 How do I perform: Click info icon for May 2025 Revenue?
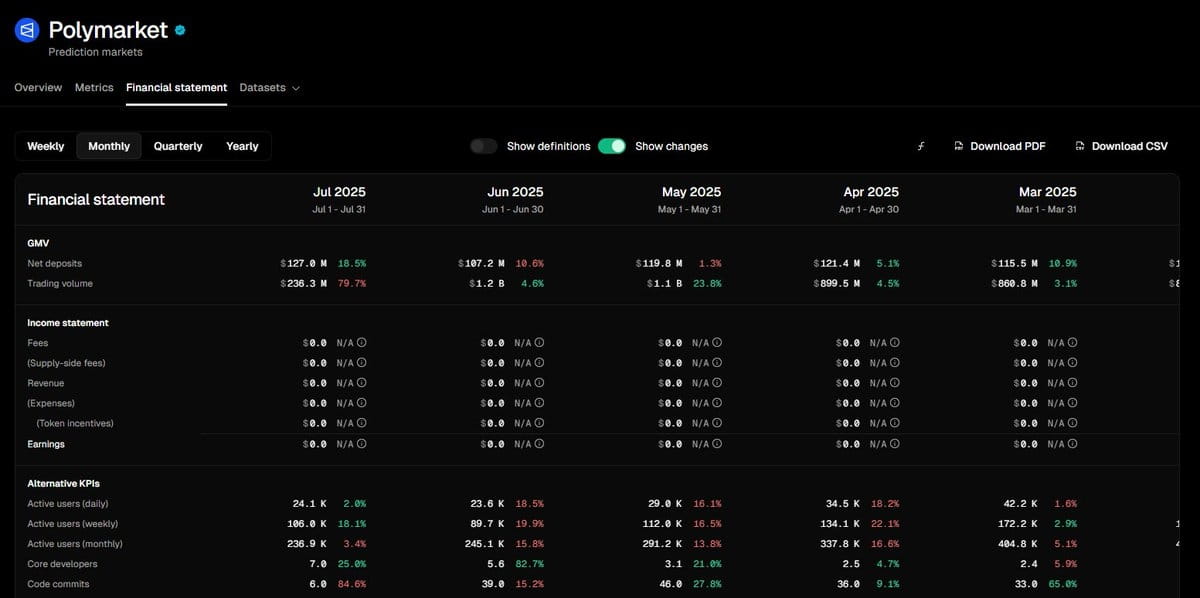[x=717, y=383]
